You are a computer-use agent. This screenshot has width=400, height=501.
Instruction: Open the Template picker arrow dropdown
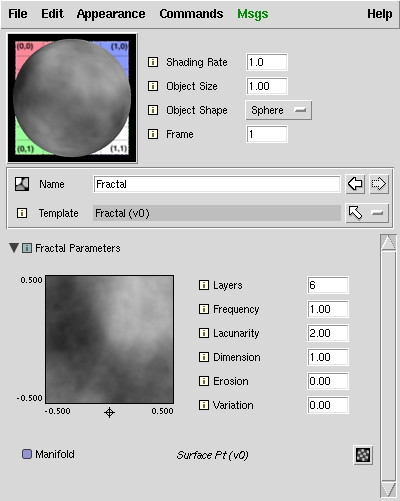click(x=367, y=213)
